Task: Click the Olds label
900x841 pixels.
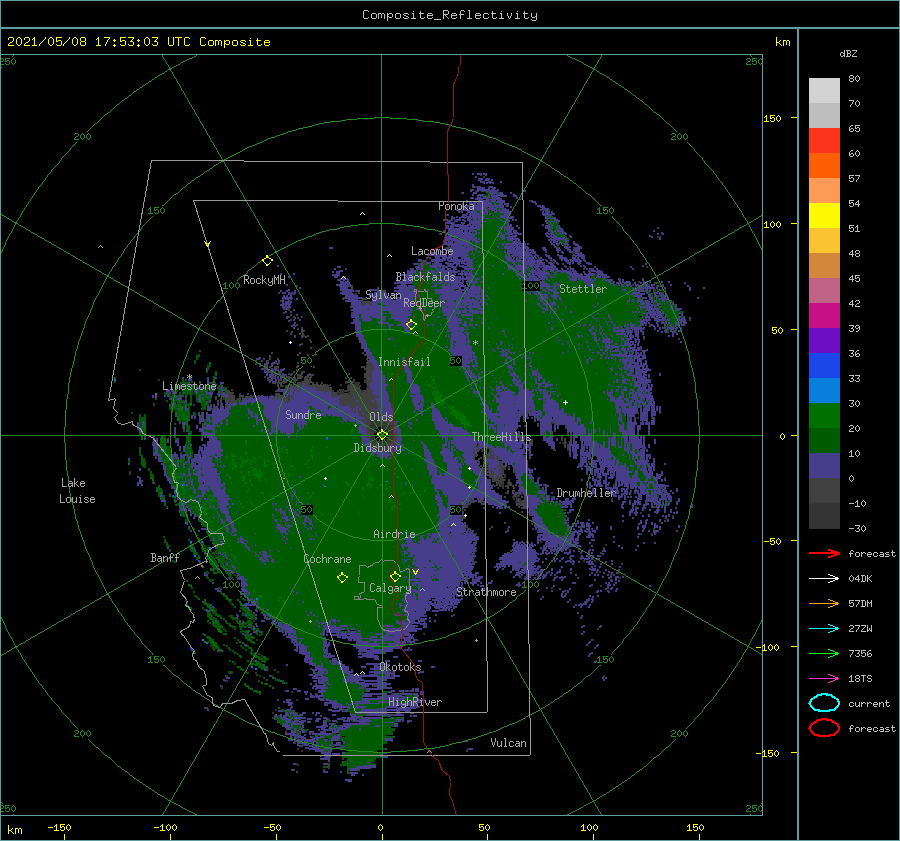Action: tap(381, 417)
